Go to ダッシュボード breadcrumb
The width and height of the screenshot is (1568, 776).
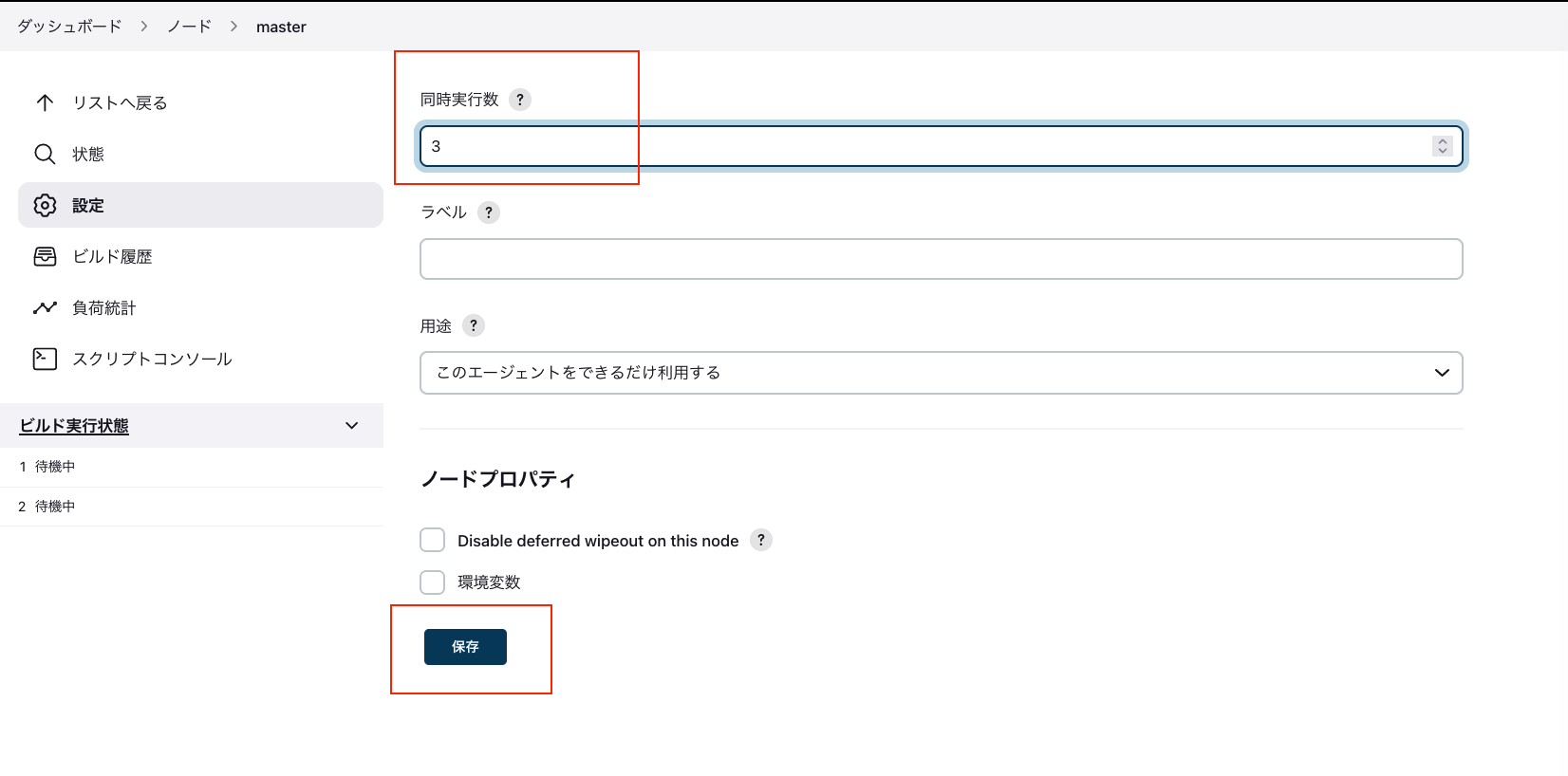[69, 27]
